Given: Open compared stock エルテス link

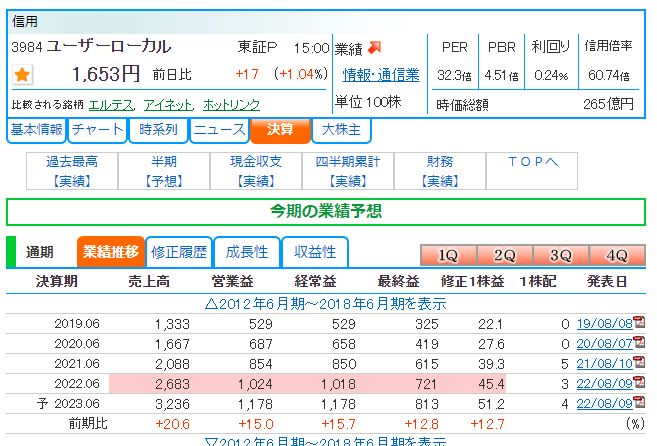Looking at the screenshot, I should point(111,105).
